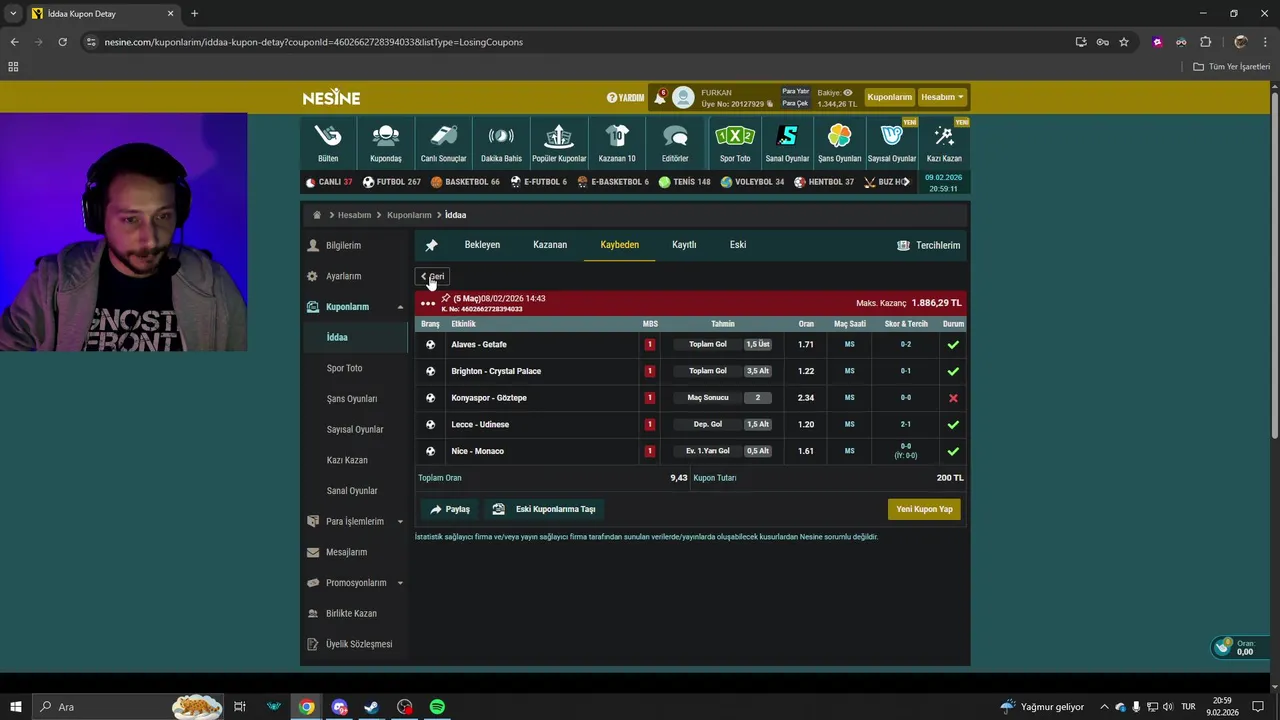1280x720 pixels.
Task: Select İddaa in sidebar
Action: click(337, 338)
